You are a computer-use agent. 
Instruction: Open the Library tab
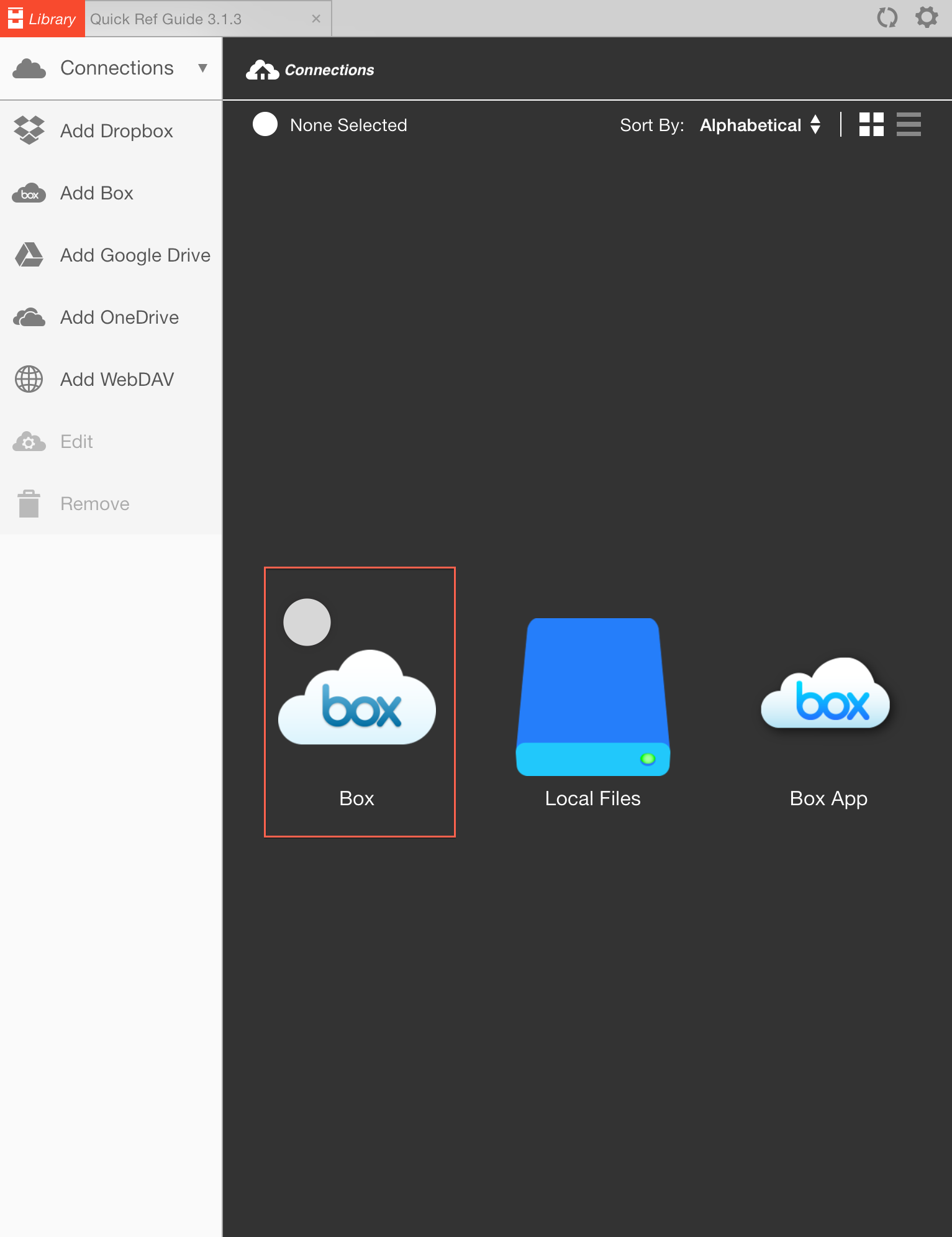pyautogui.click(x=42, y=19)
